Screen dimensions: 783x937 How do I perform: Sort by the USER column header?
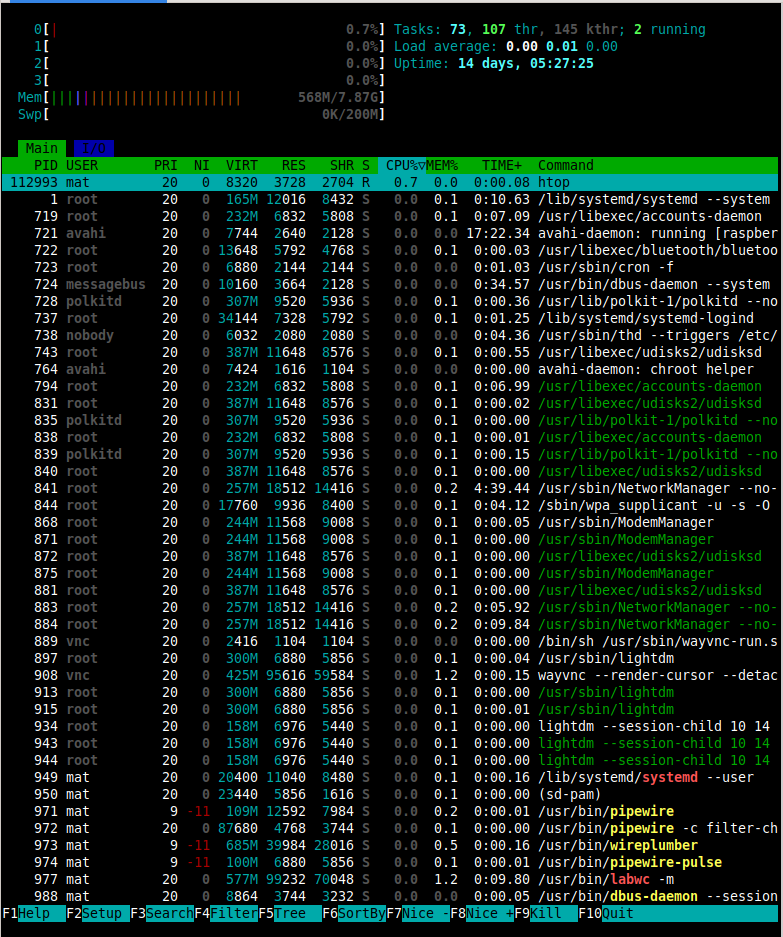point(82,166)
